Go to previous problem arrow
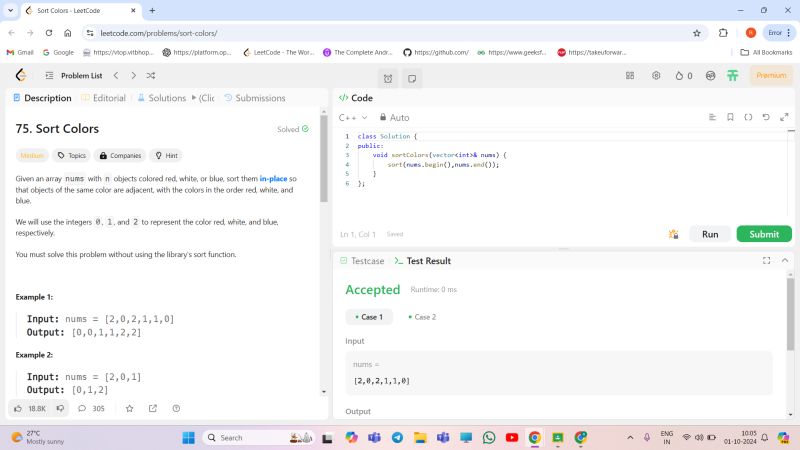 click(x=116, y=76)
